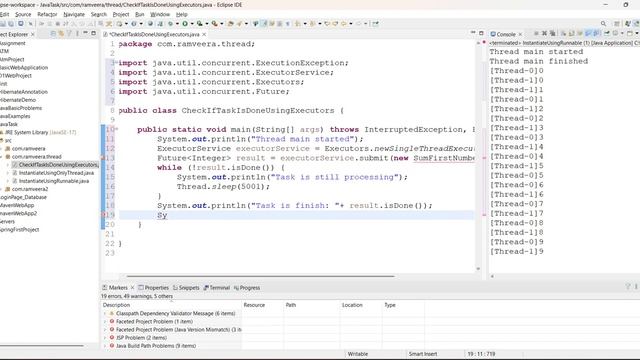640x360 pixels.
Task: Click Clear Console icon
Action: point(563,33)
